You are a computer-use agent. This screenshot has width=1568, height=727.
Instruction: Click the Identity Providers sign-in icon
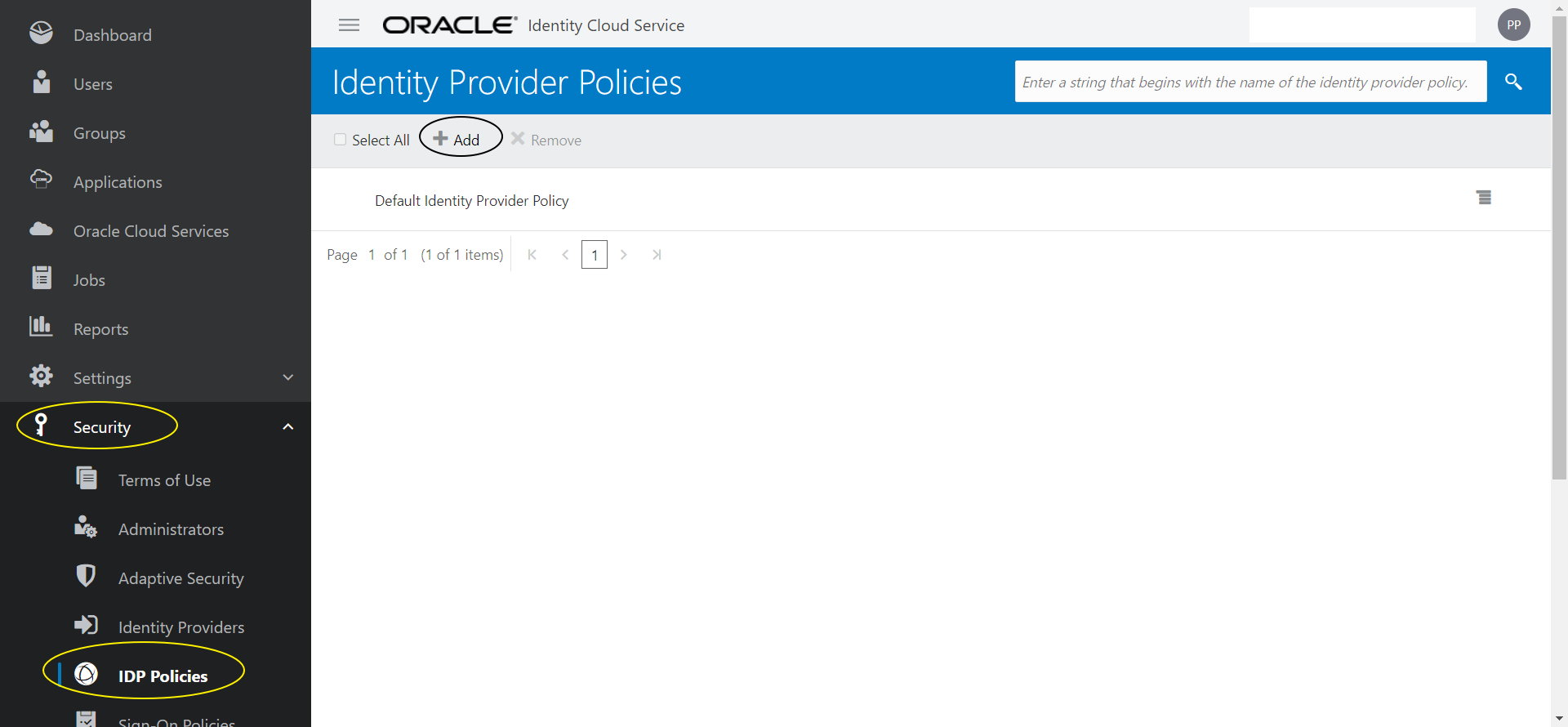(x=86, y=625)
